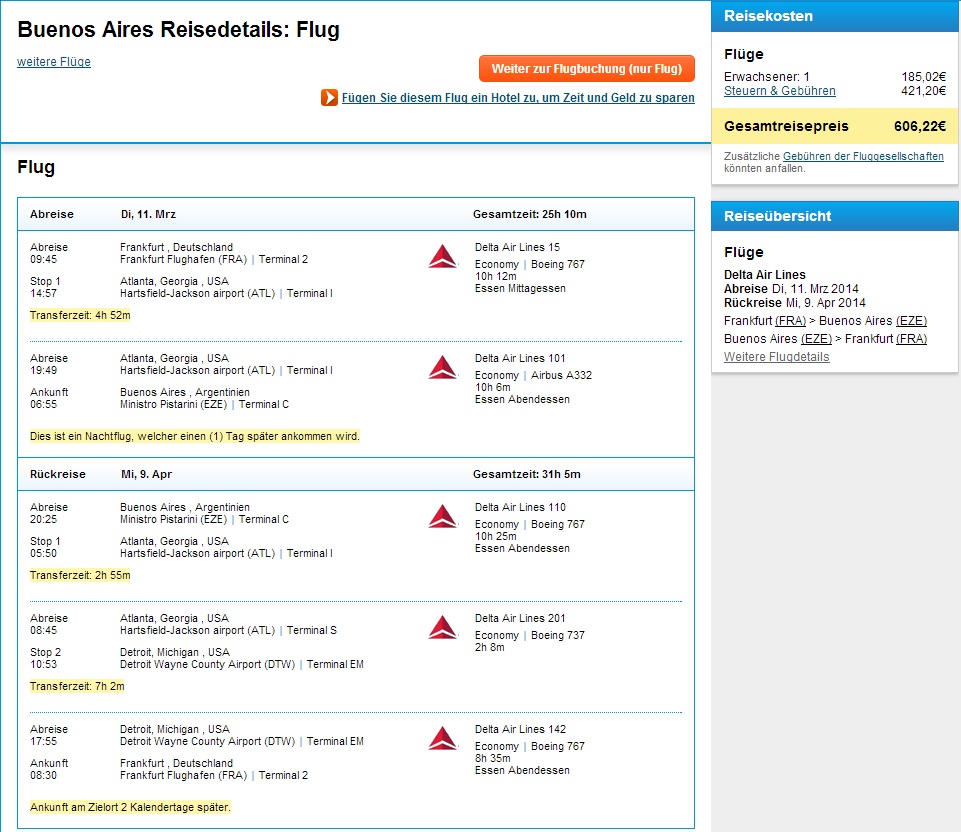Click Delta logo for flight Delta Air Lines 201
961x832 pixels.
[443, 627]
